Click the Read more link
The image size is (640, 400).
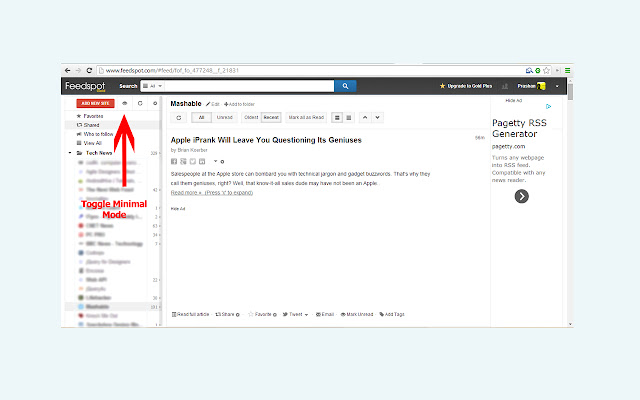tap(212, 193)
